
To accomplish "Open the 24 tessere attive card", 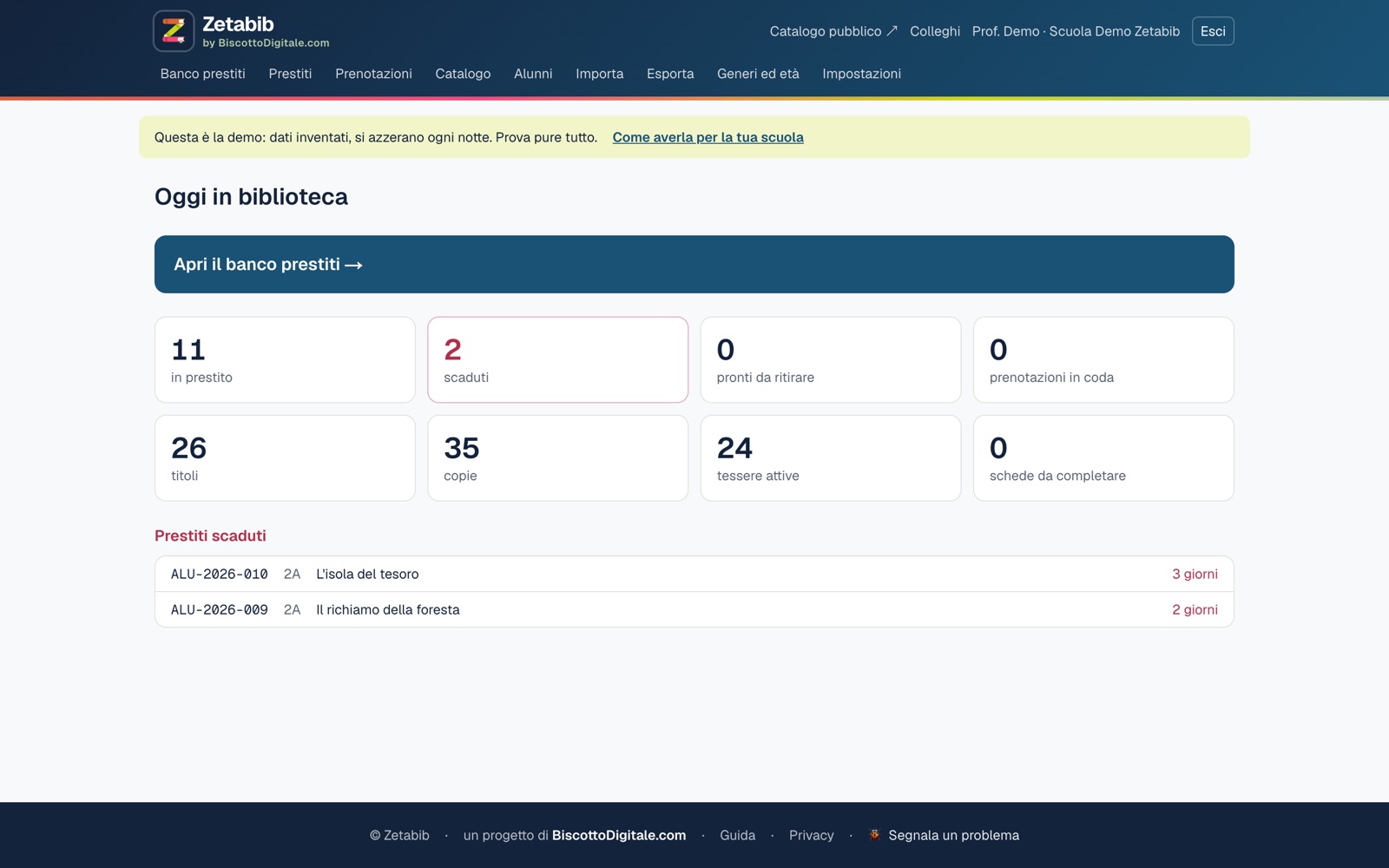I will [831, 458].
